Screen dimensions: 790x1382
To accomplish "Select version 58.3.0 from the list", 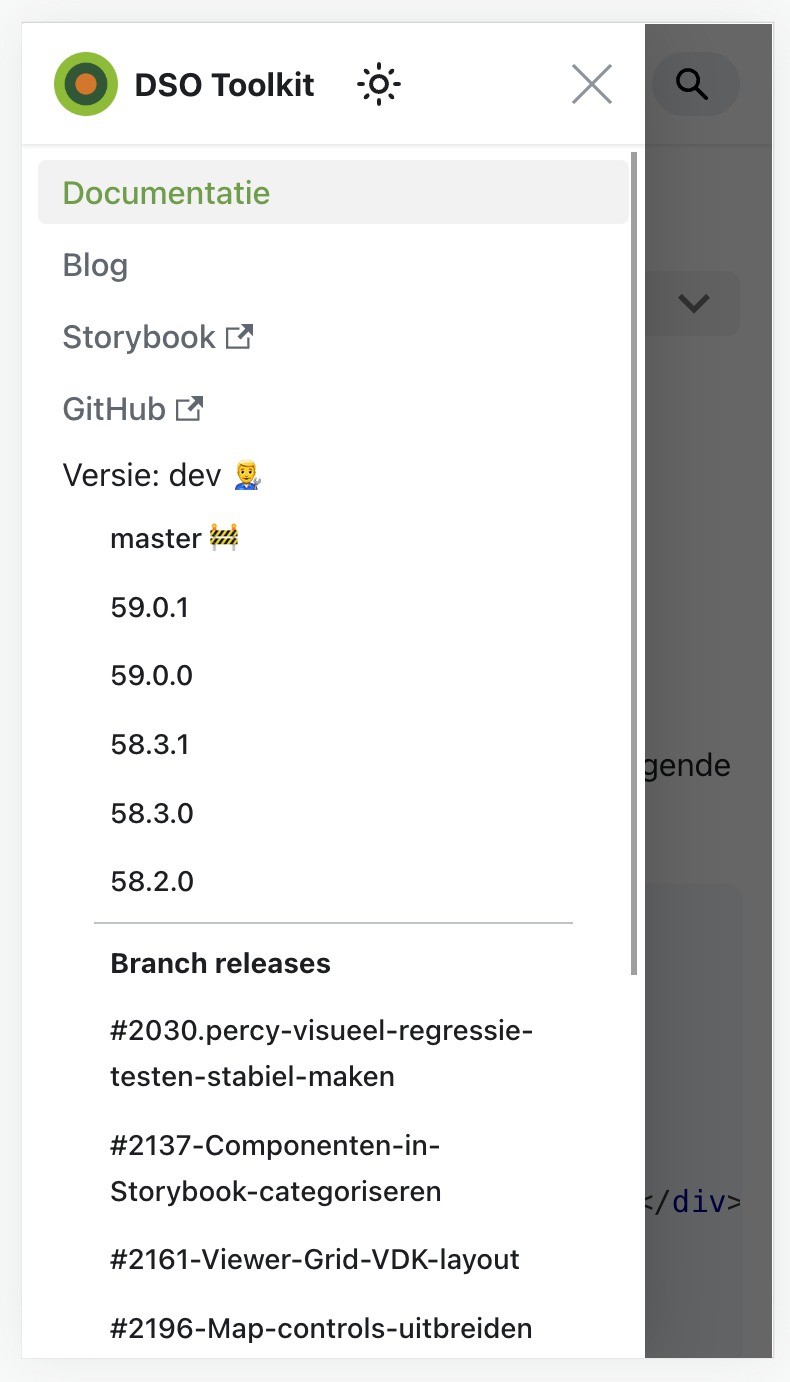I will 152,813.
